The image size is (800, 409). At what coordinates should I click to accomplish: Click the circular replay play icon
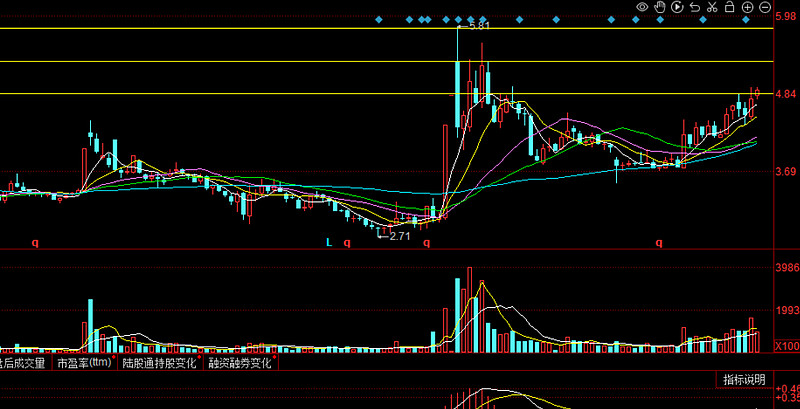point(677,7)
